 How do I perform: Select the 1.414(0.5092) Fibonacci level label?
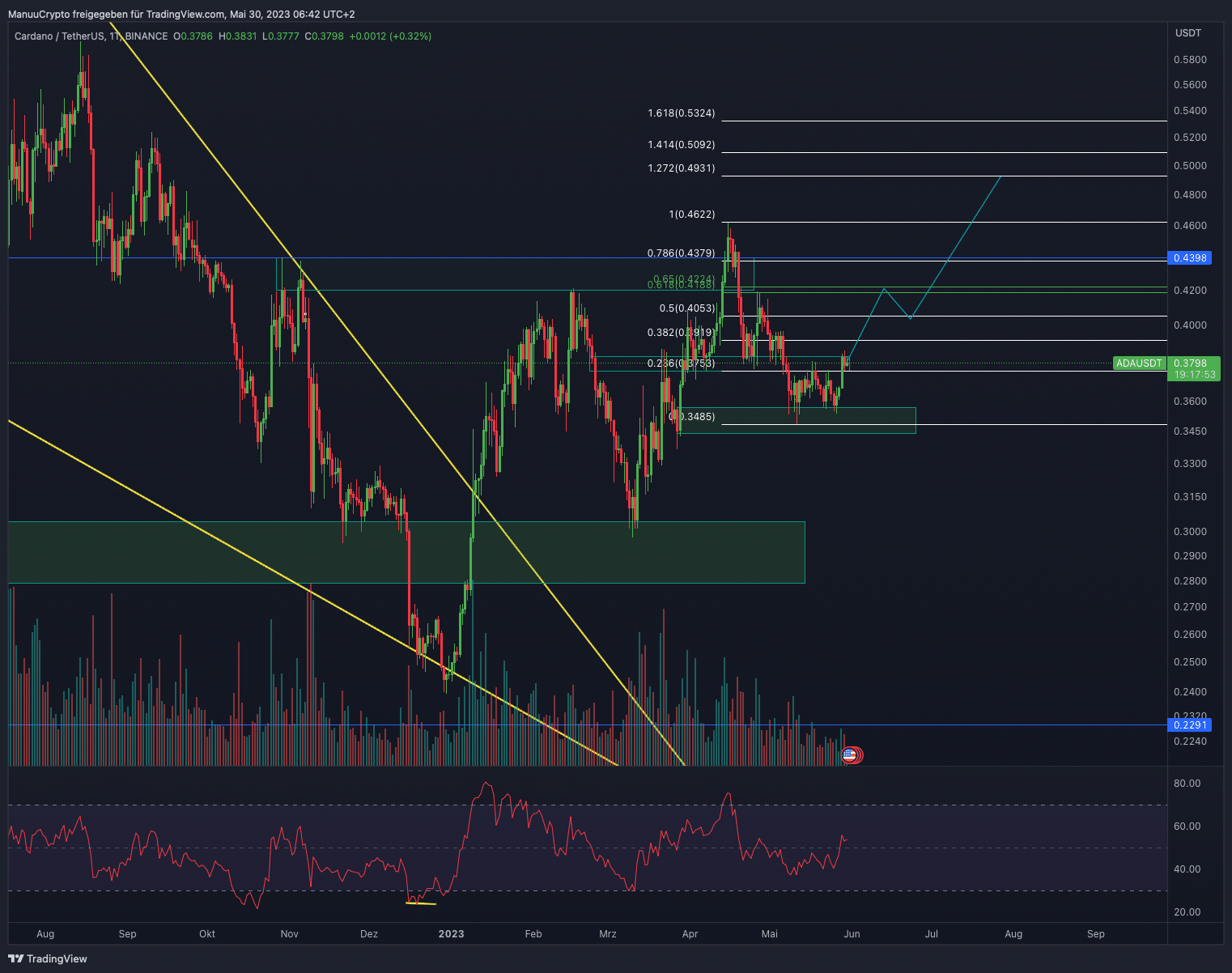point(681,145)
